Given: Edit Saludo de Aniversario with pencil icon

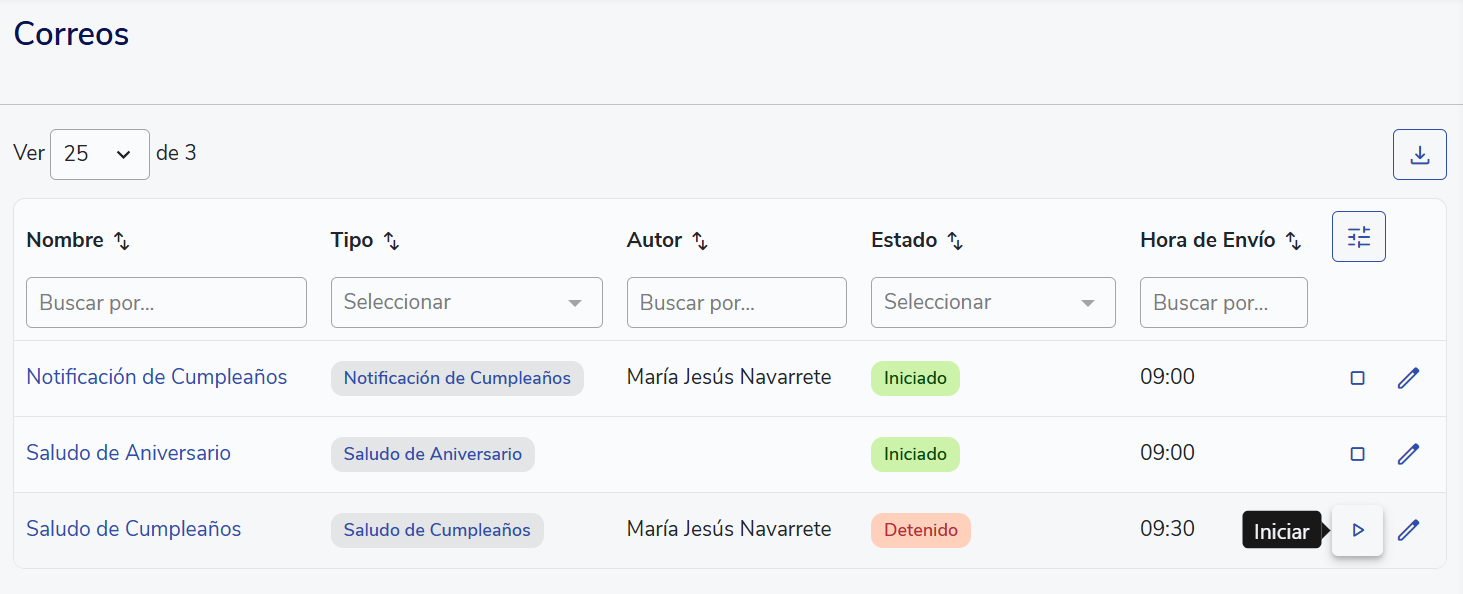Looking at the screenshot, I should 1408,454.
